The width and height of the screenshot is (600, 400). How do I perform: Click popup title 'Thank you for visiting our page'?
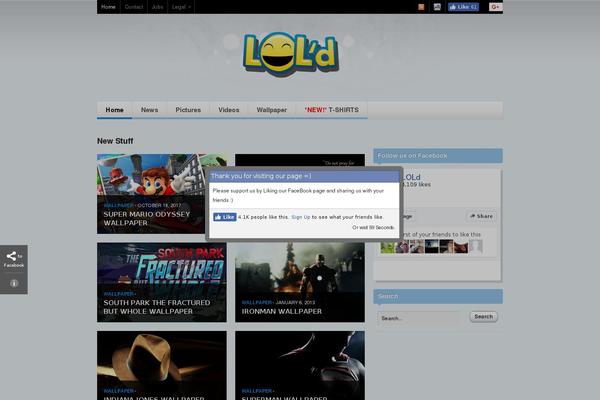click(261, 176)
